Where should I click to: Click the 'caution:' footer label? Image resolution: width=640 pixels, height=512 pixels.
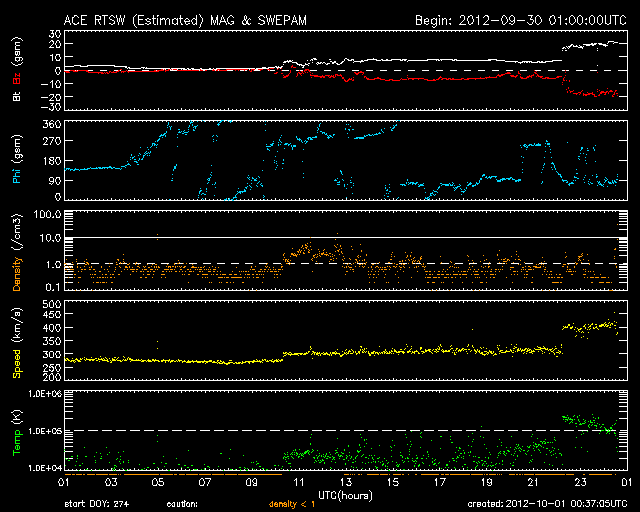182,504
